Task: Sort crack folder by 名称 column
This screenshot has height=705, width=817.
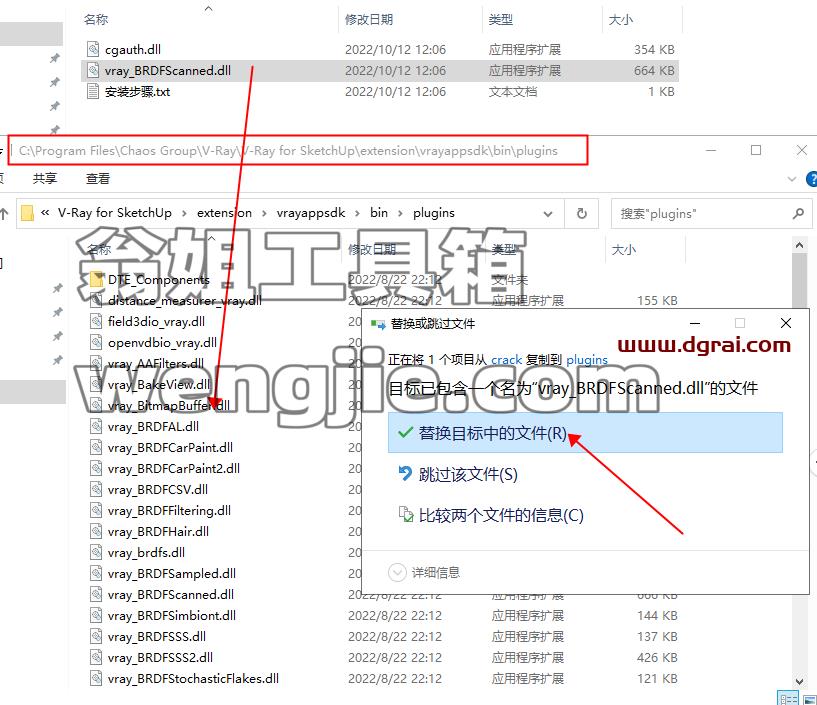Action: (x=96, y=20)
